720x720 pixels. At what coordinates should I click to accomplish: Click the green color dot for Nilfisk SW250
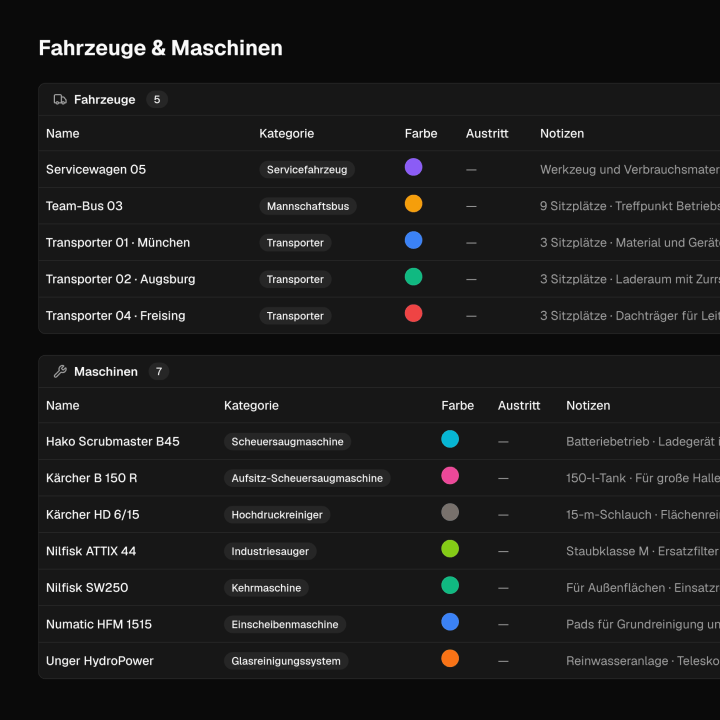(450, 585)
